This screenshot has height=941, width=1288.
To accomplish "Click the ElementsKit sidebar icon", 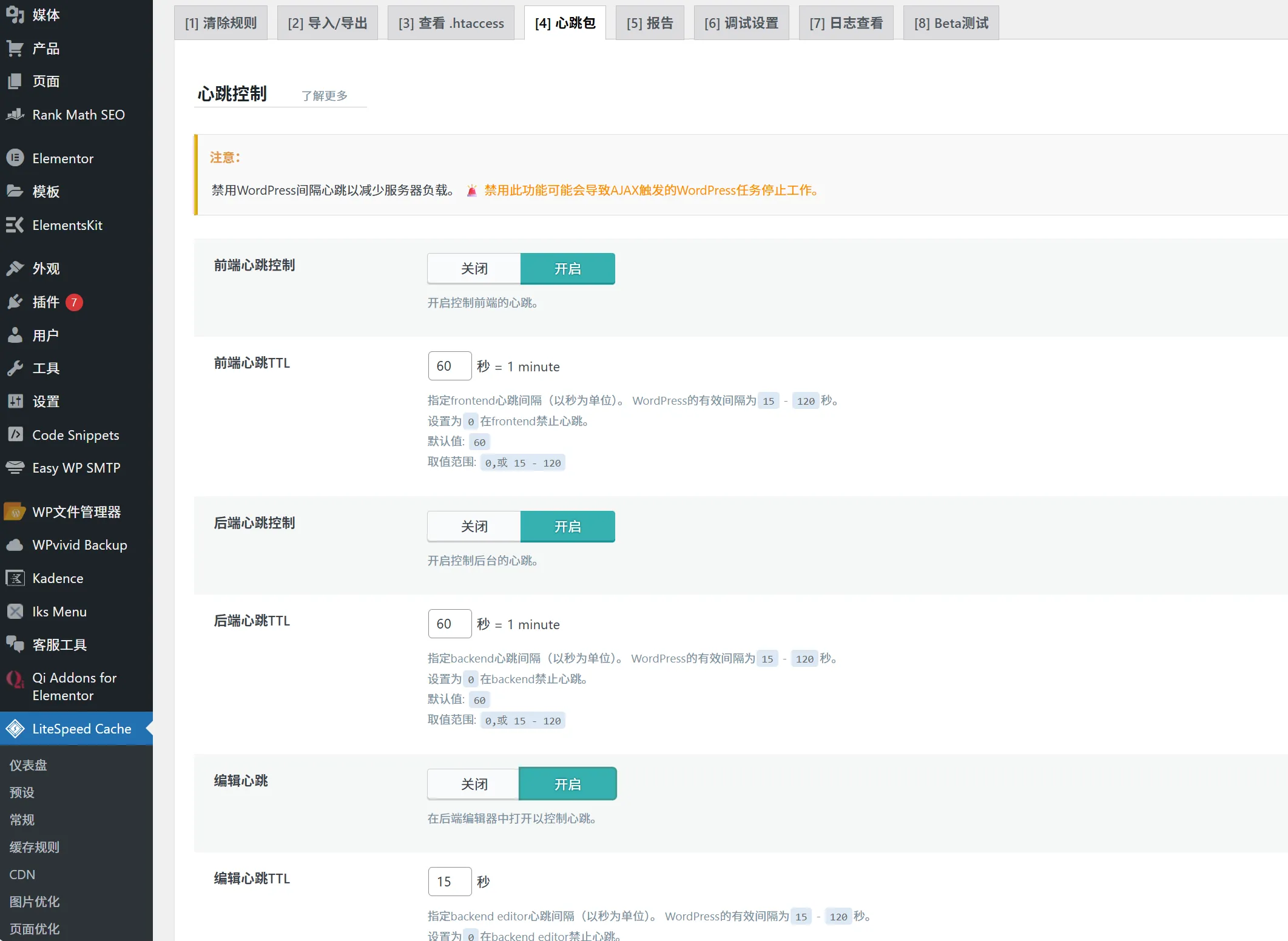I will [x=15, y=225].
